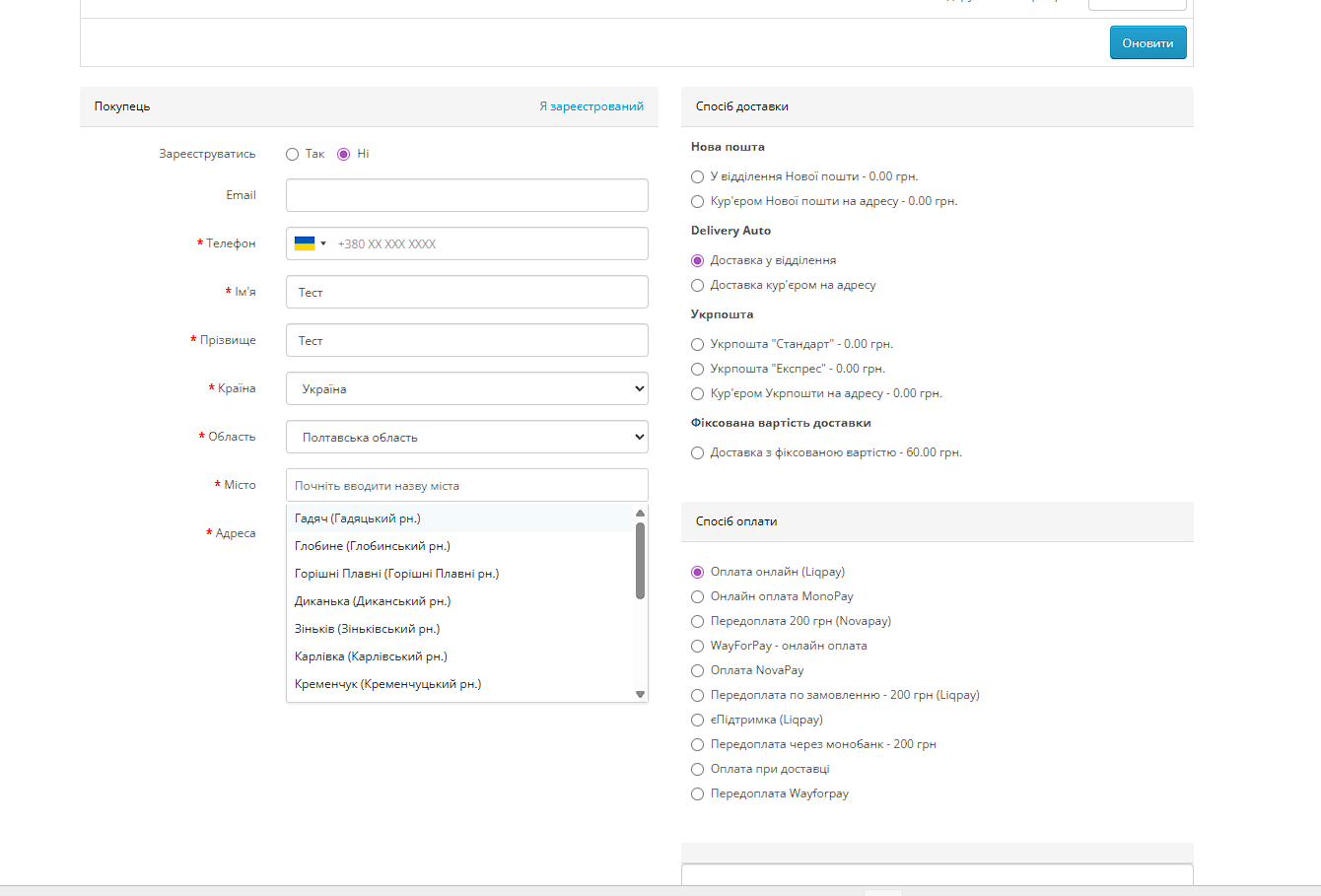The height and width of the screenshot is (896, 1321).
Task: Click the 'Зареєструватись' label
Action: click(207, 154)
